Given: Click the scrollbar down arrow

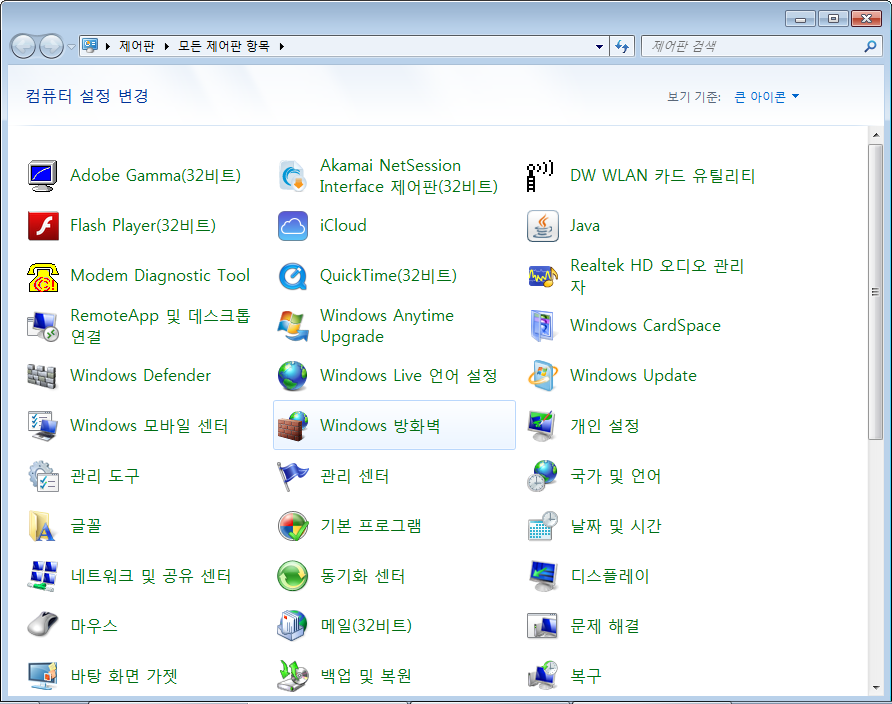Looking at the screenshot, I should tap(876, 688).
